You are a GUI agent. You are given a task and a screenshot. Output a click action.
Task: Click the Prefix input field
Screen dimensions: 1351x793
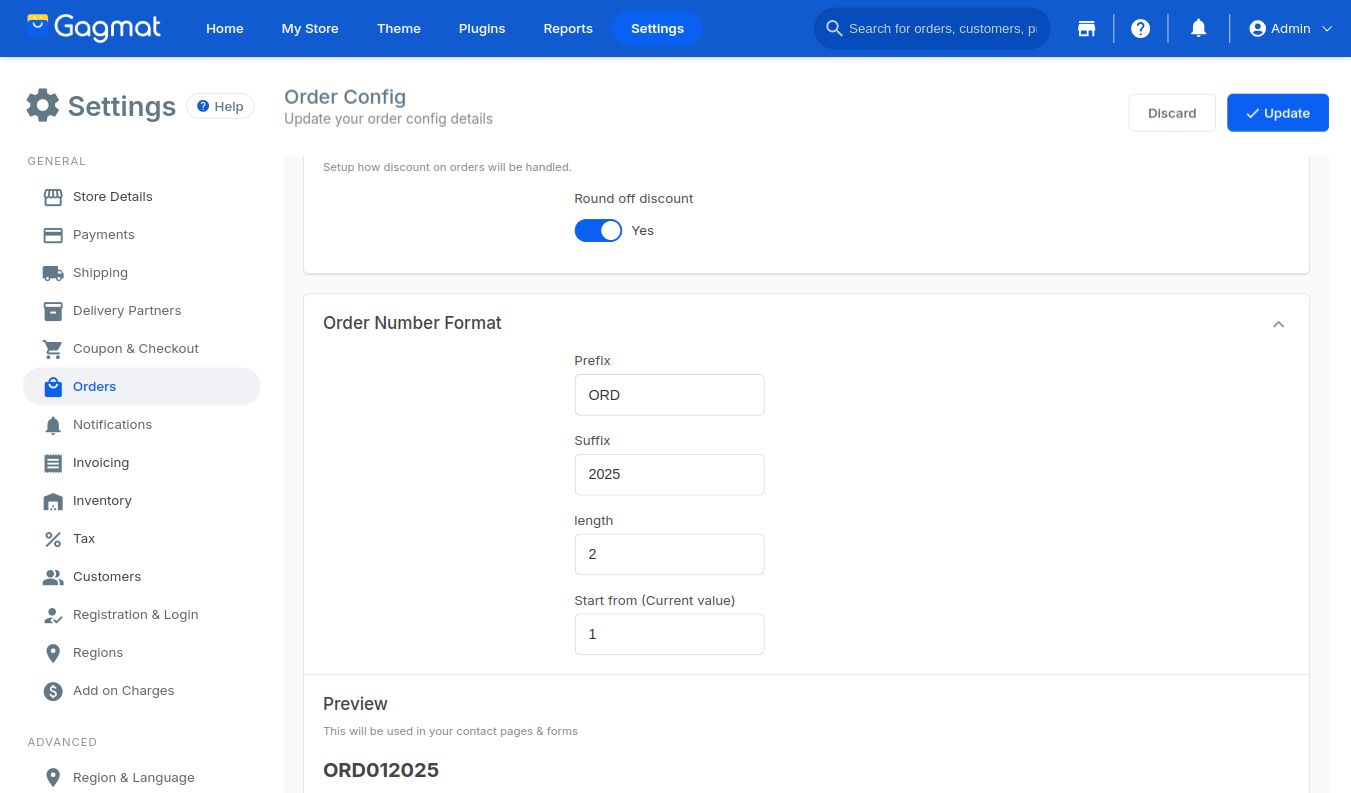tap(669, 395)
